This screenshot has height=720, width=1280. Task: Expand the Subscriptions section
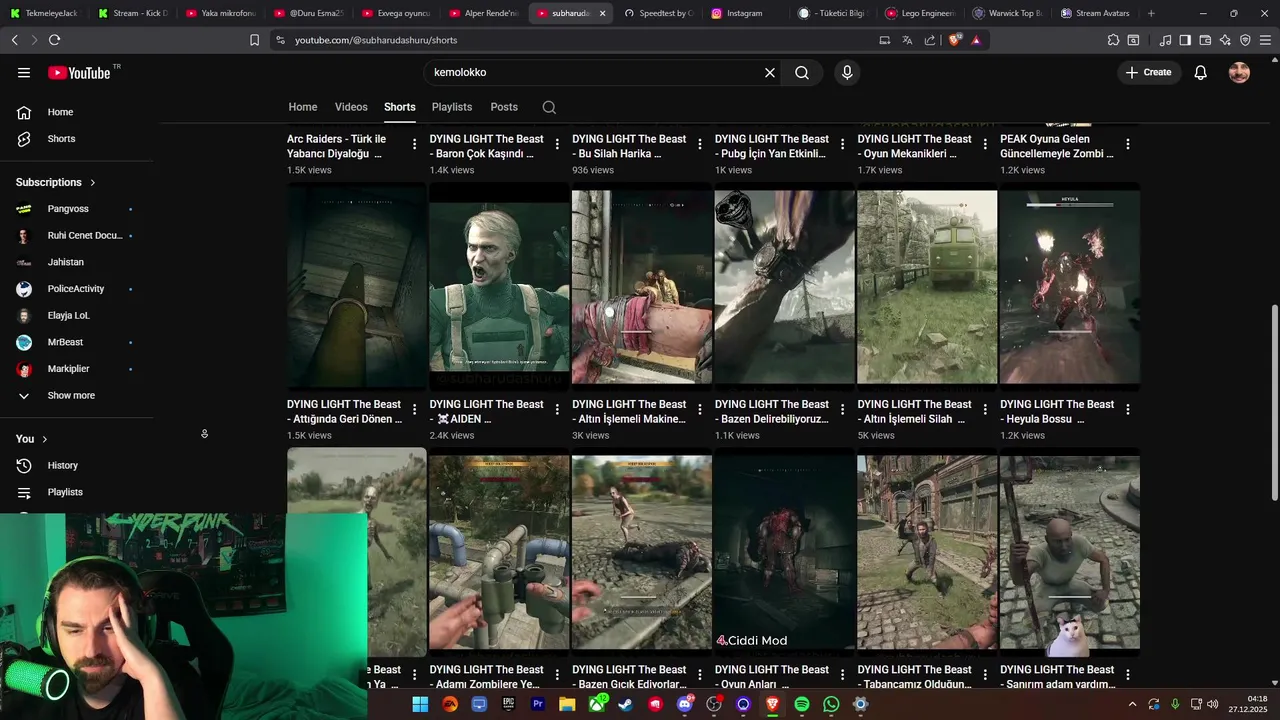(x=56, y=182)
